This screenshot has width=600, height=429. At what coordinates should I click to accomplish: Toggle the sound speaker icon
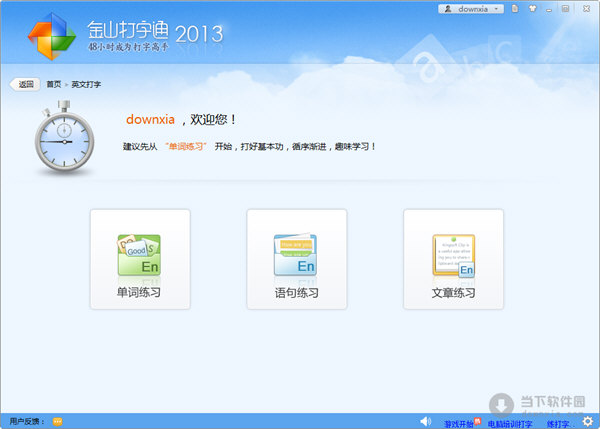pos(426,422)
